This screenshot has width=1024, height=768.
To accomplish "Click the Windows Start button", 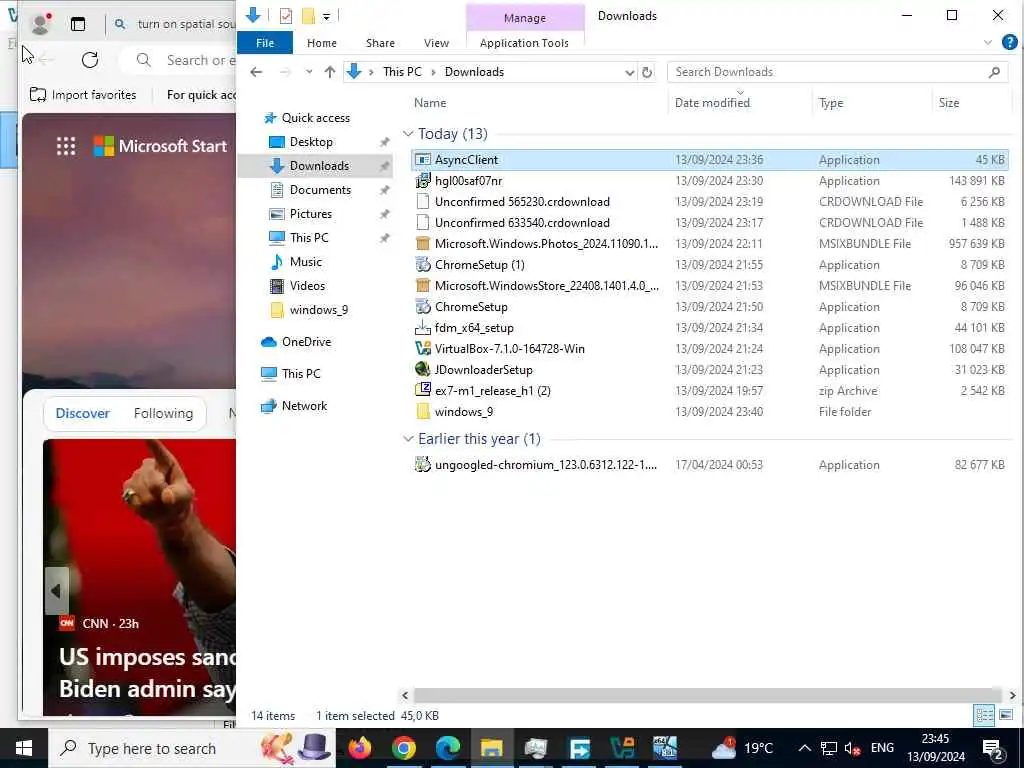I will tap(24, 748).
